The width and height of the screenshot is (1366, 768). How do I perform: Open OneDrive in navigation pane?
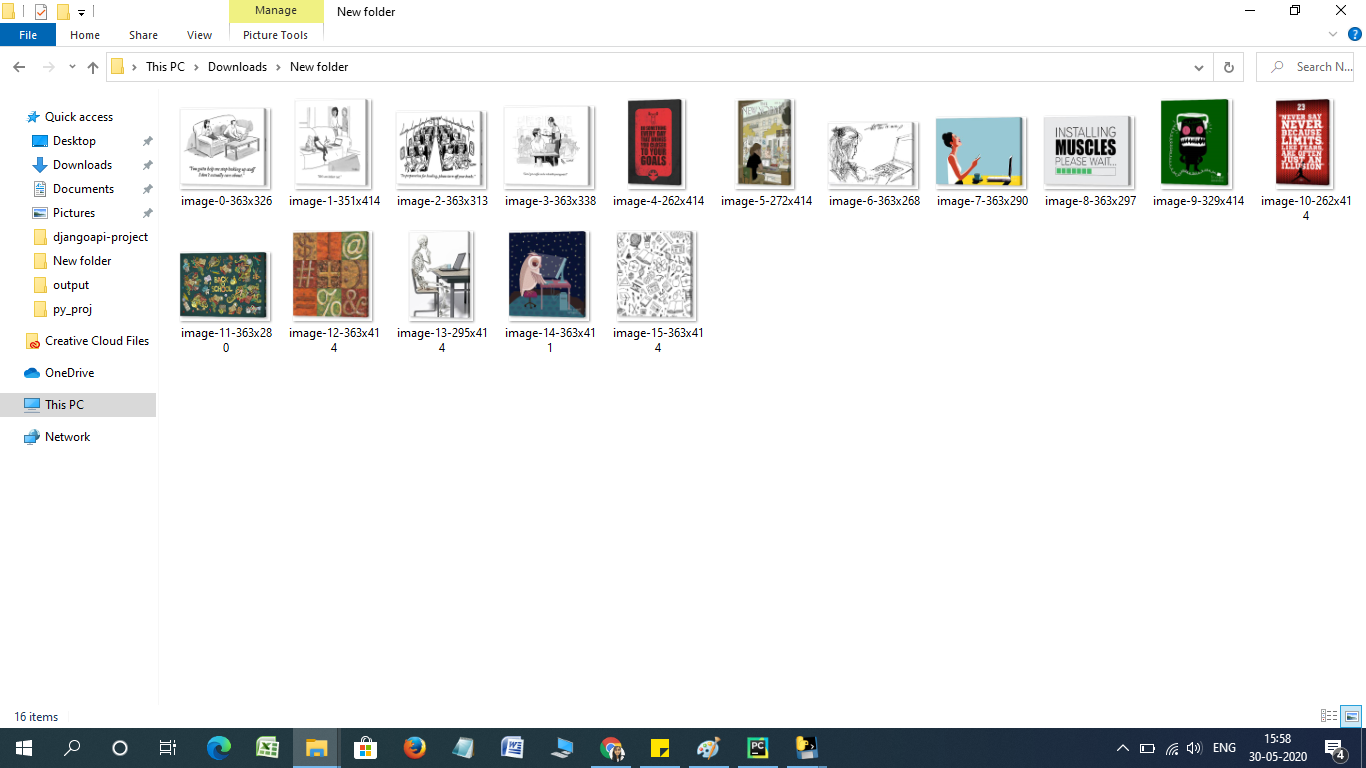coord(69,373)
